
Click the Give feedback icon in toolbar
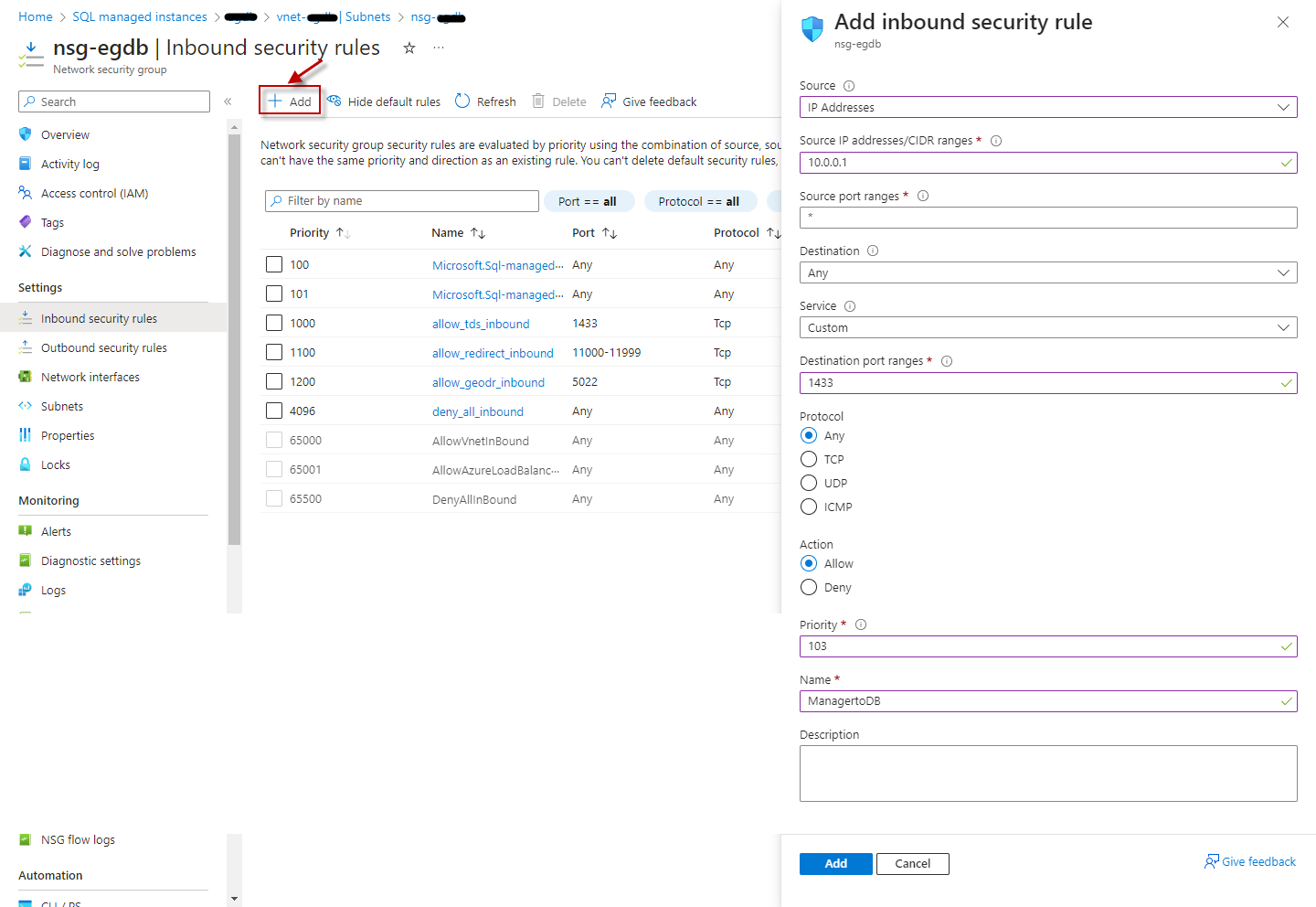pos(609,101)
